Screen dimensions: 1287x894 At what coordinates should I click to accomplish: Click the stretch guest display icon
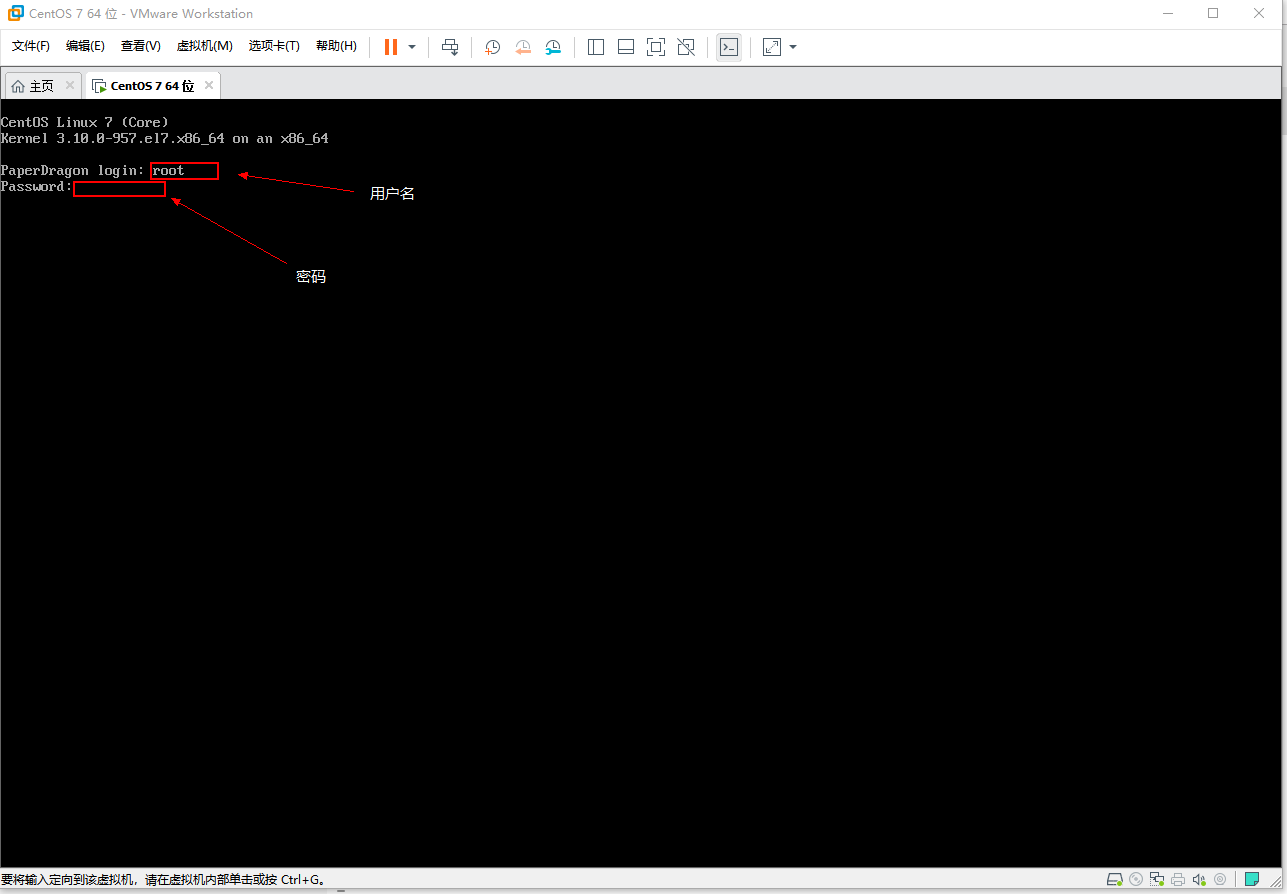click(x=772, y=47)
